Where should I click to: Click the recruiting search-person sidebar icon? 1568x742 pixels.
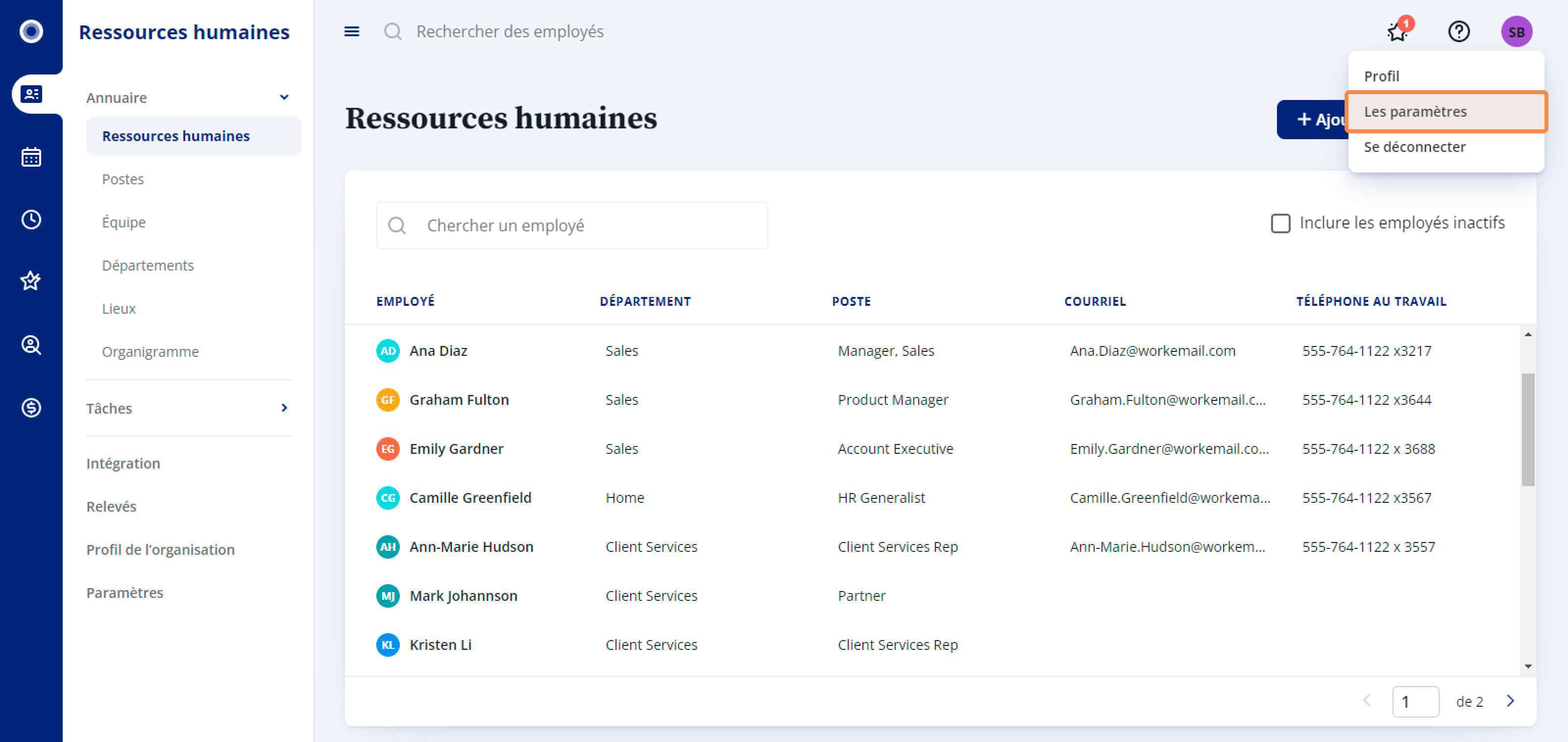click(31, 345)
